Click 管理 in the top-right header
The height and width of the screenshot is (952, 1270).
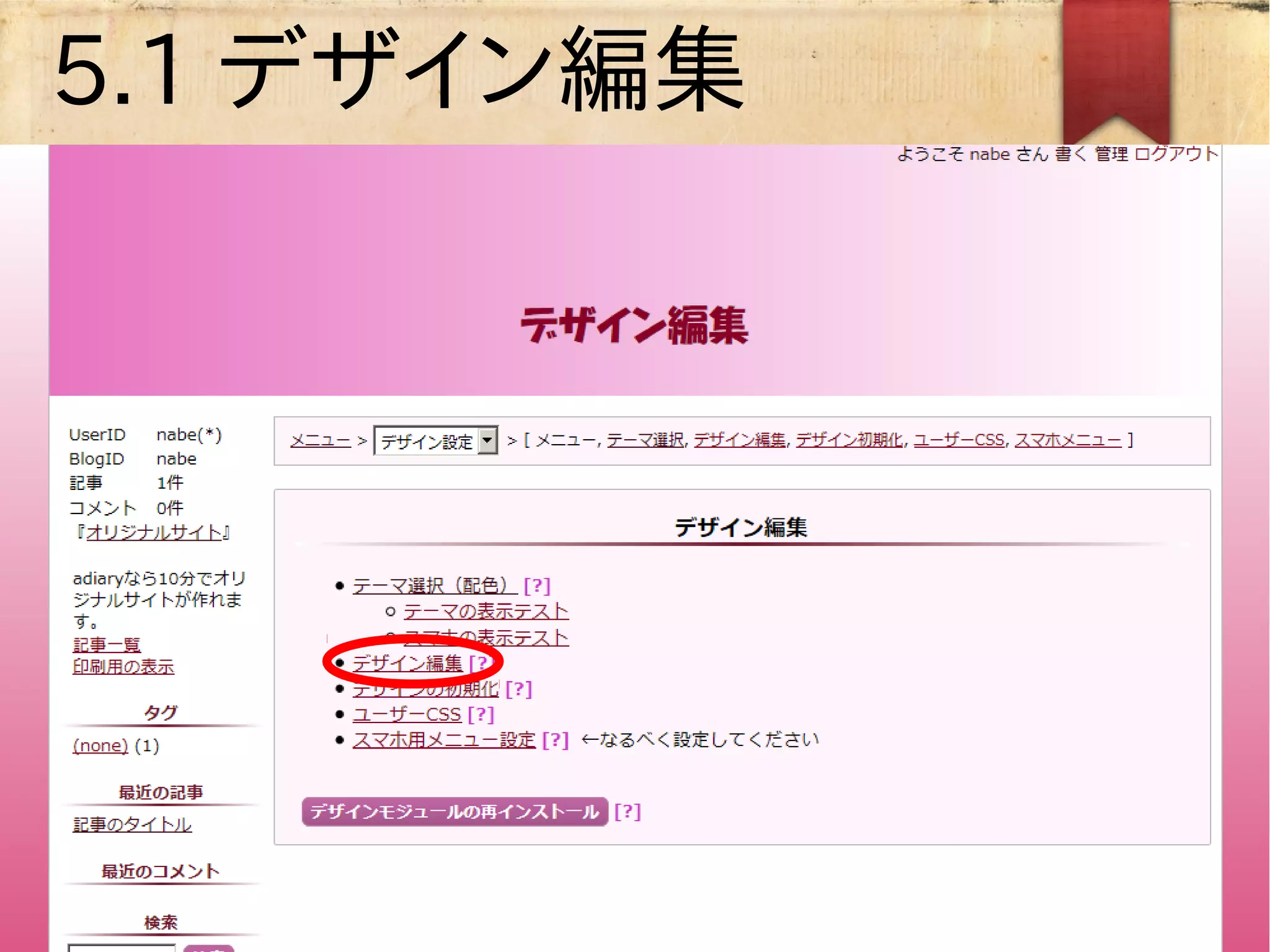[x=1111, y=154]
